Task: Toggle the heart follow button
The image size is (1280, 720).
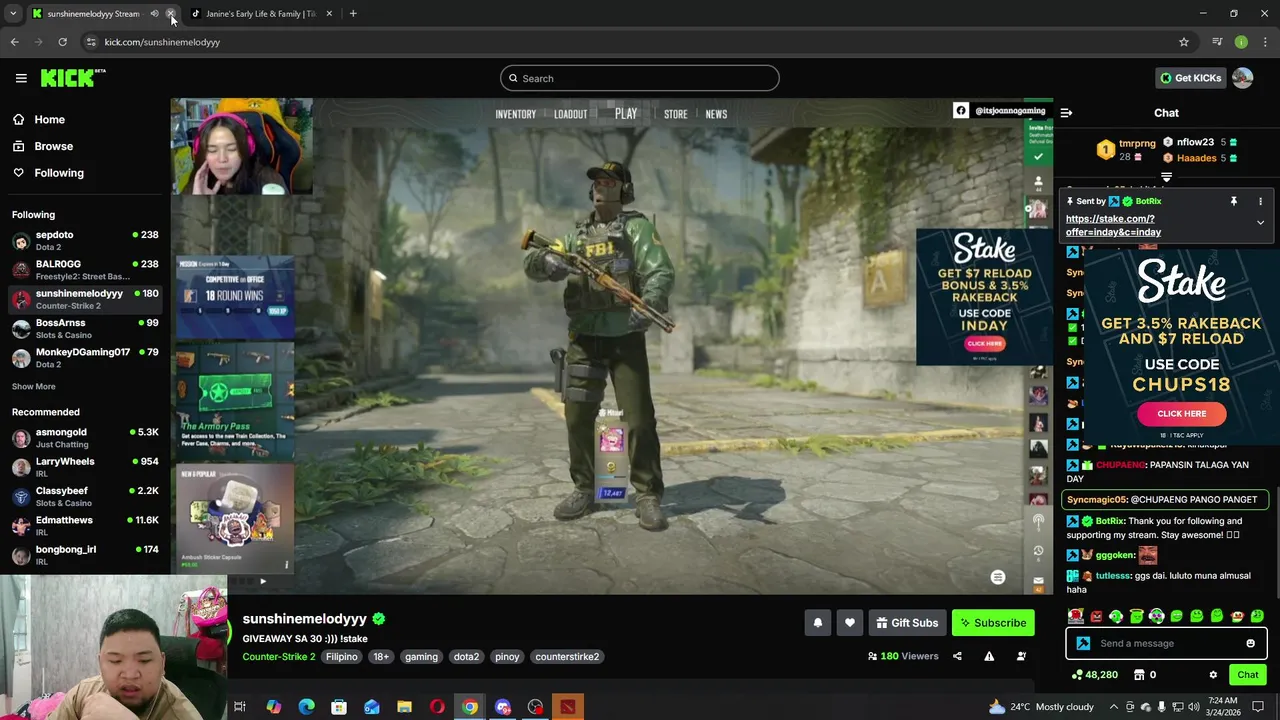Action: pos(850,623)
